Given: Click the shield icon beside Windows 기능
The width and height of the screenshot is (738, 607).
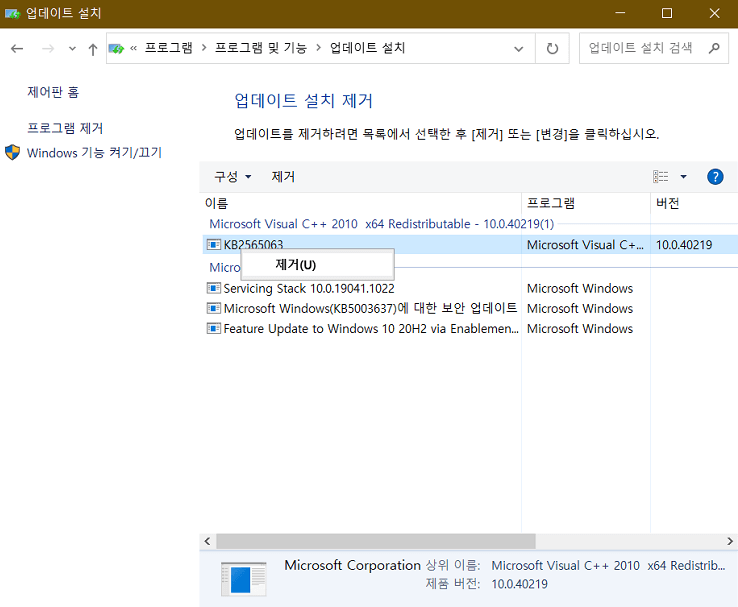Looking at the screenshot, I should click(12, 152).
